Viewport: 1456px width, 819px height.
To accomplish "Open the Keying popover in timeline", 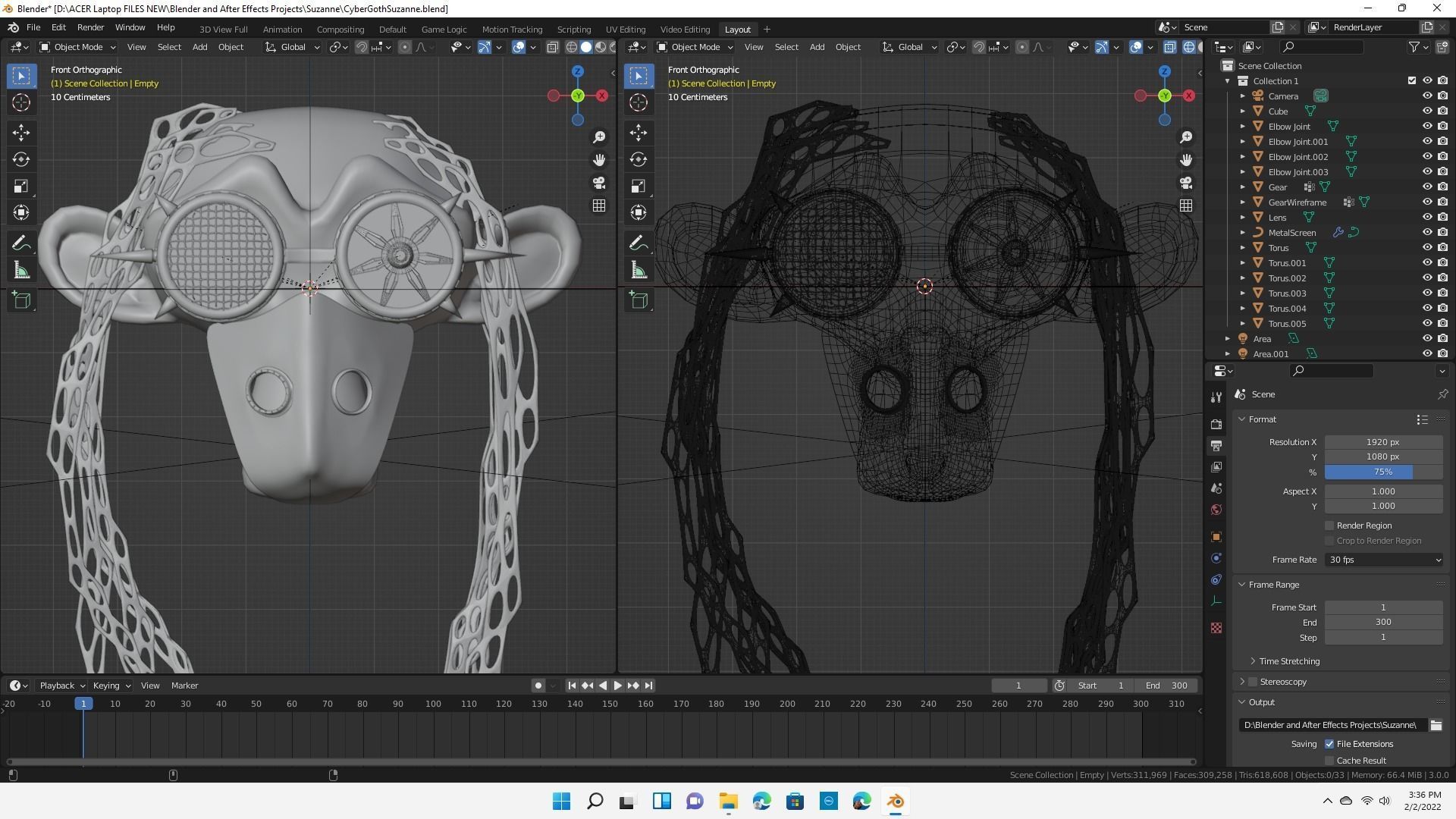I will click(x=111, y=686).
